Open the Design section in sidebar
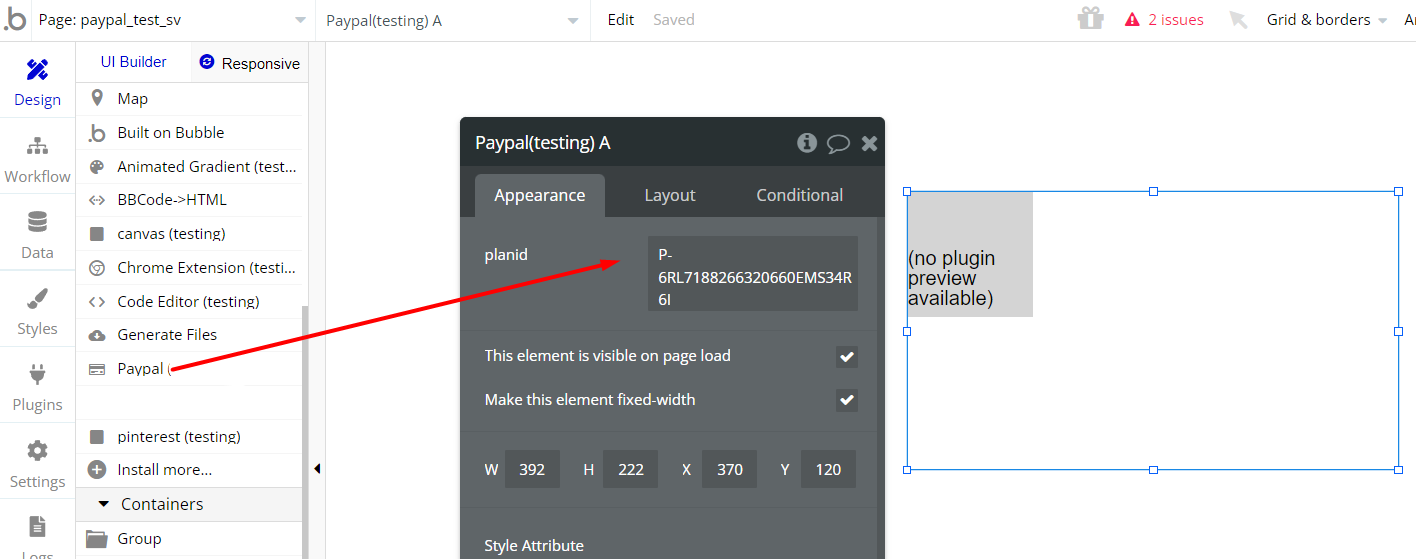1416x559 pixels. (x=37, y=82)
